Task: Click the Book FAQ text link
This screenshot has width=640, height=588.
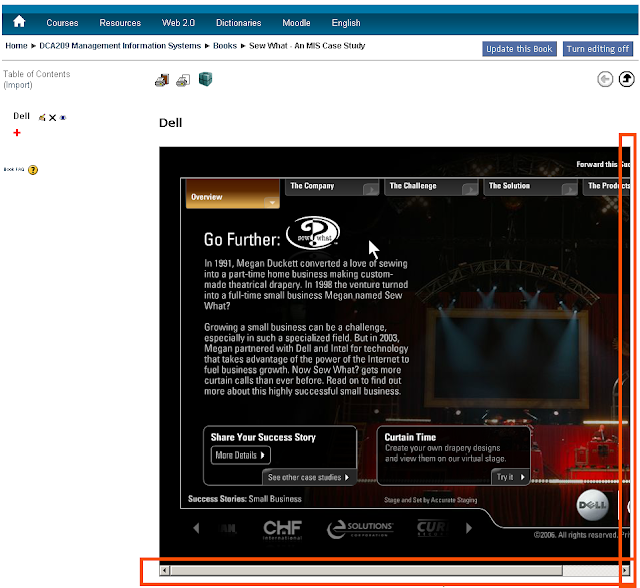Action: pyautogui.click(x=14, y=169)
